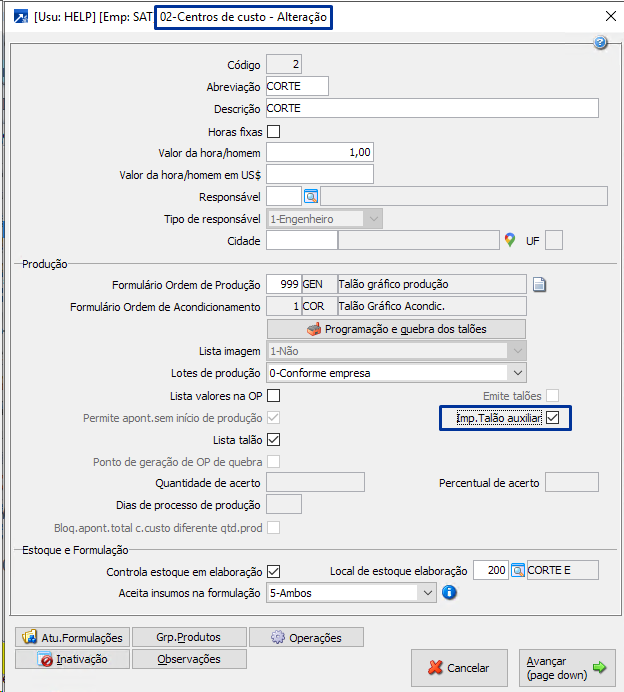Click Avançar (page down) button
Image resolution: width=624 pixels, height=692 pixels.
567,668
